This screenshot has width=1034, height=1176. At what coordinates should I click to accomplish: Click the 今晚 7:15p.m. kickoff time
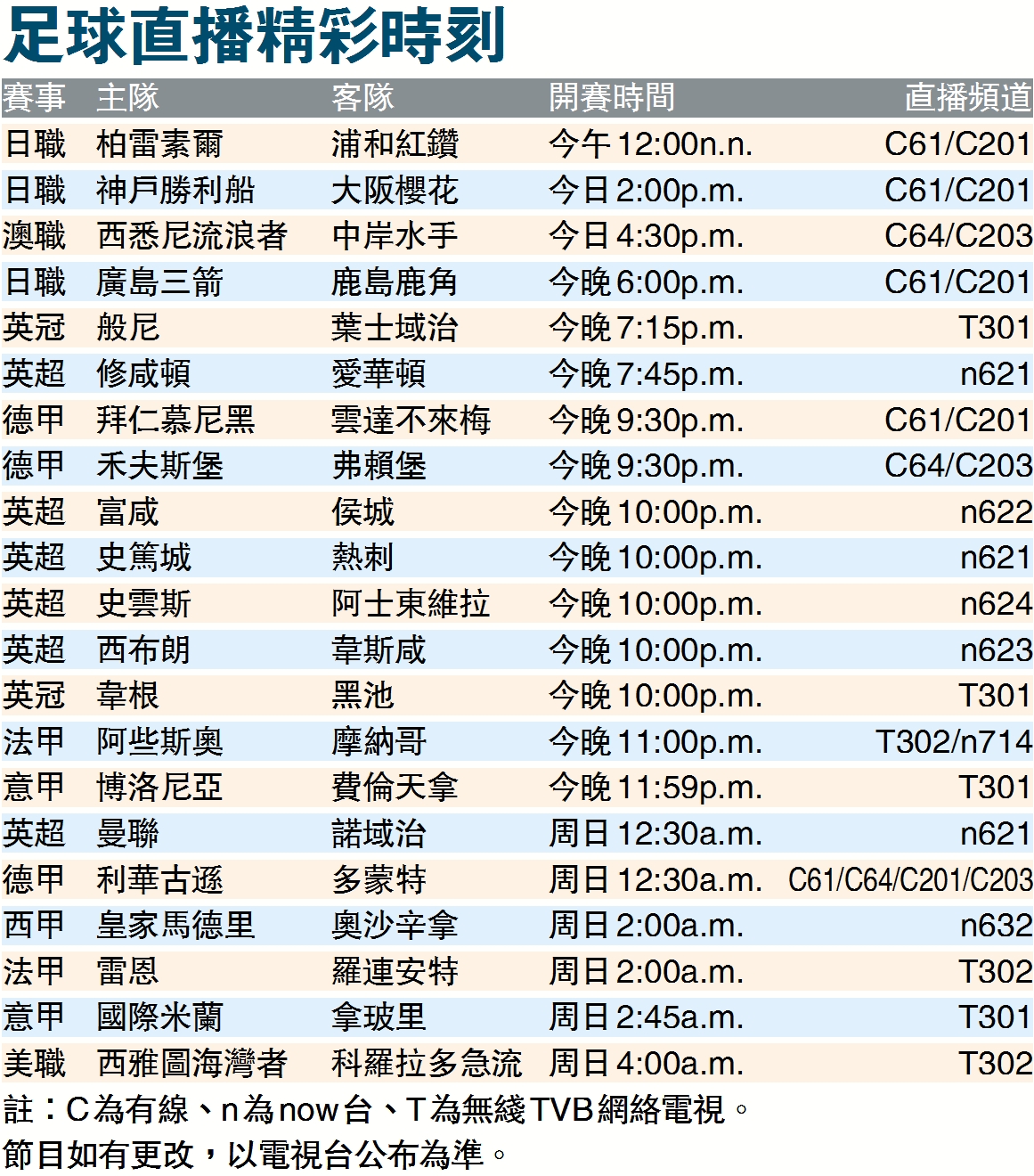point(646,328)
